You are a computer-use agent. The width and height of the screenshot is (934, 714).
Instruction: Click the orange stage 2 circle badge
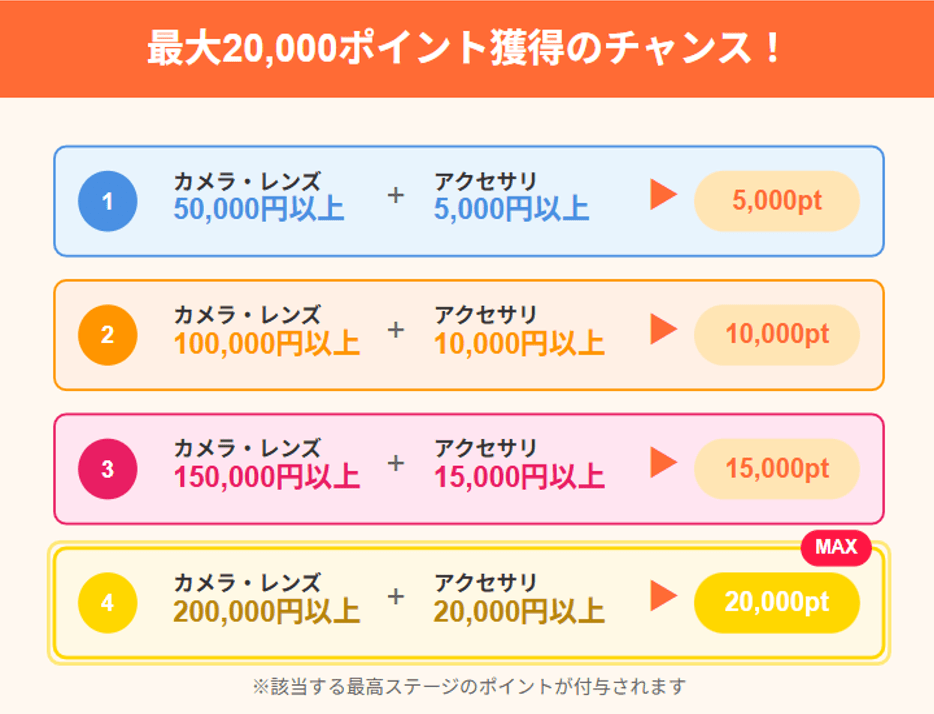107,335
